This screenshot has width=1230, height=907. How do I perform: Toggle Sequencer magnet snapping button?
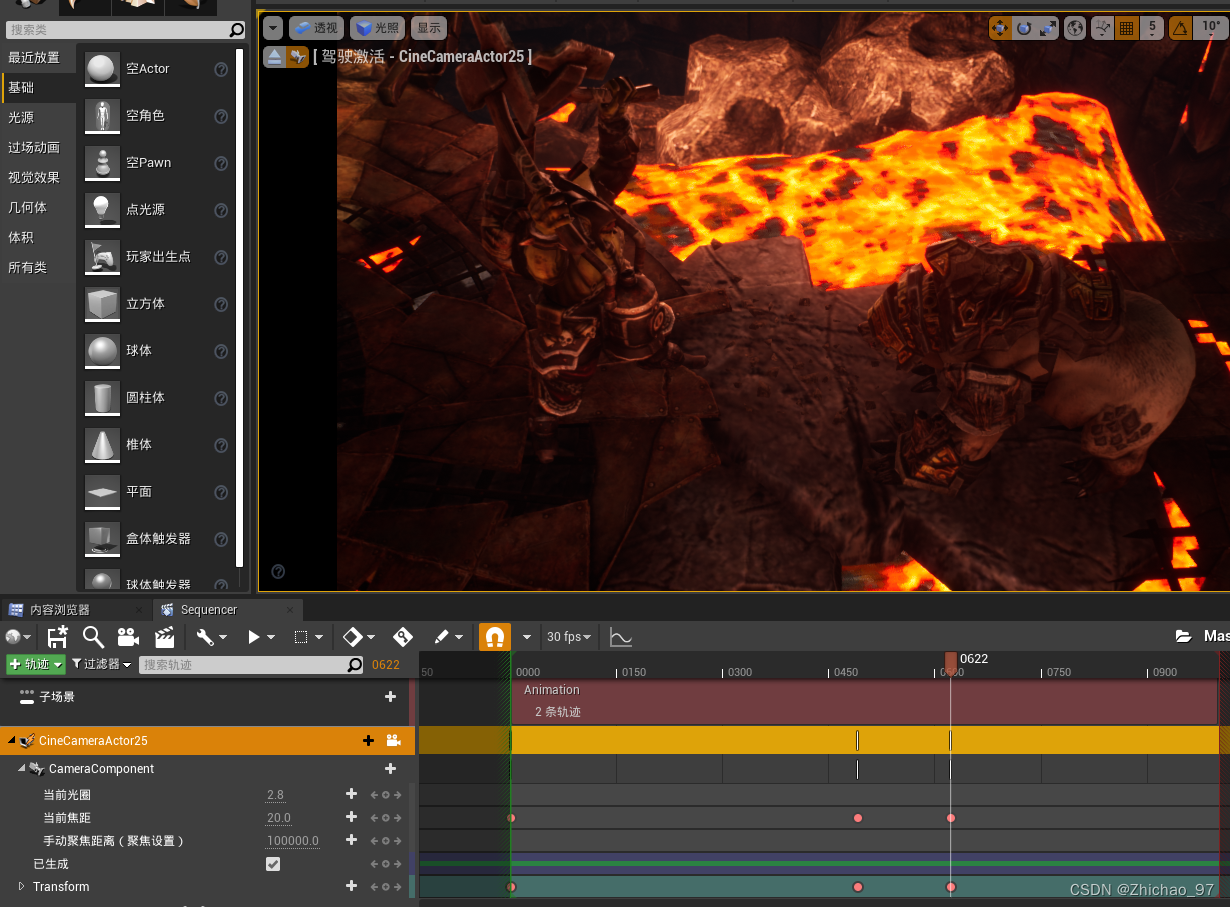pyautogui.click(x=494, y=637)
